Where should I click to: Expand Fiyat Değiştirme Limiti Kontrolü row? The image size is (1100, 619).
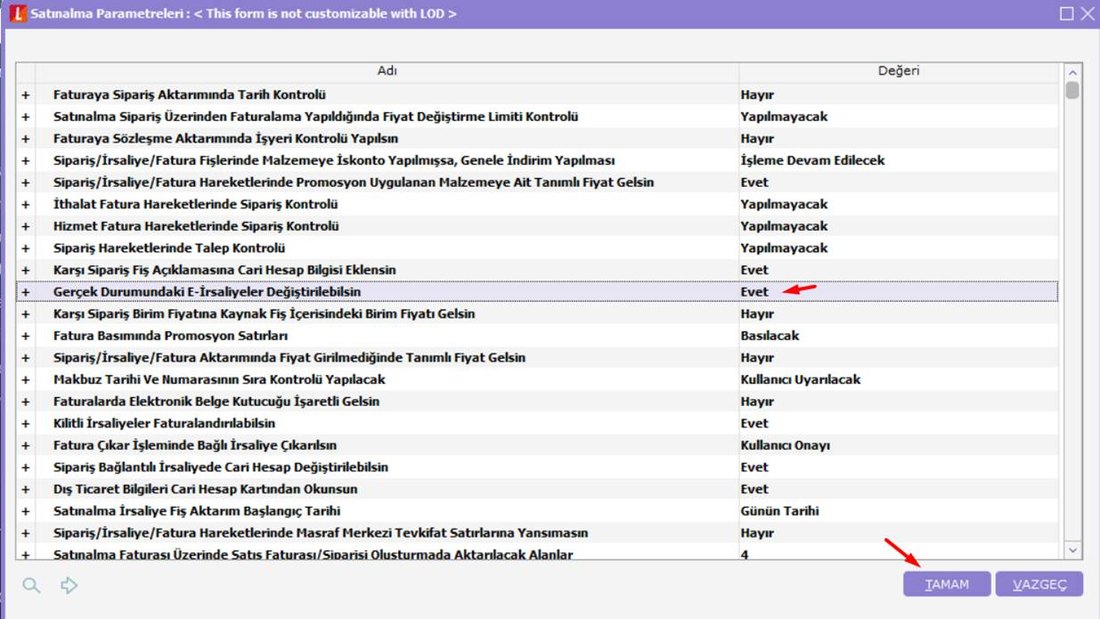tap(26, 117)
